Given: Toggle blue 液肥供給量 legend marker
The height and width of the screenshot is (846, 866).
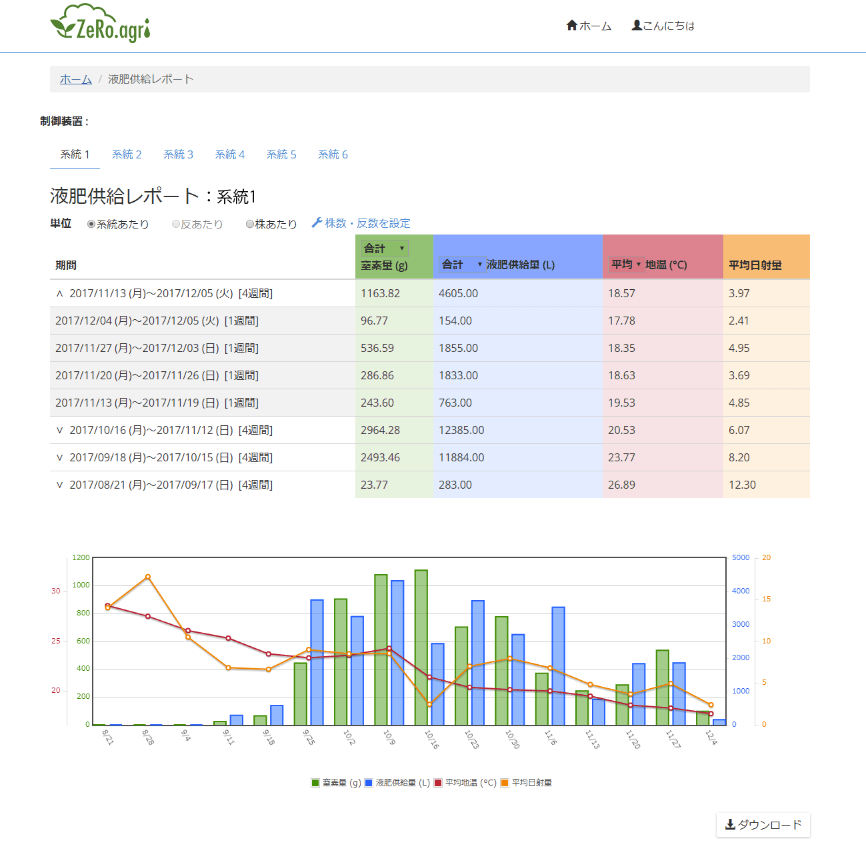Looking at the screenshot, I should [369, 783].
